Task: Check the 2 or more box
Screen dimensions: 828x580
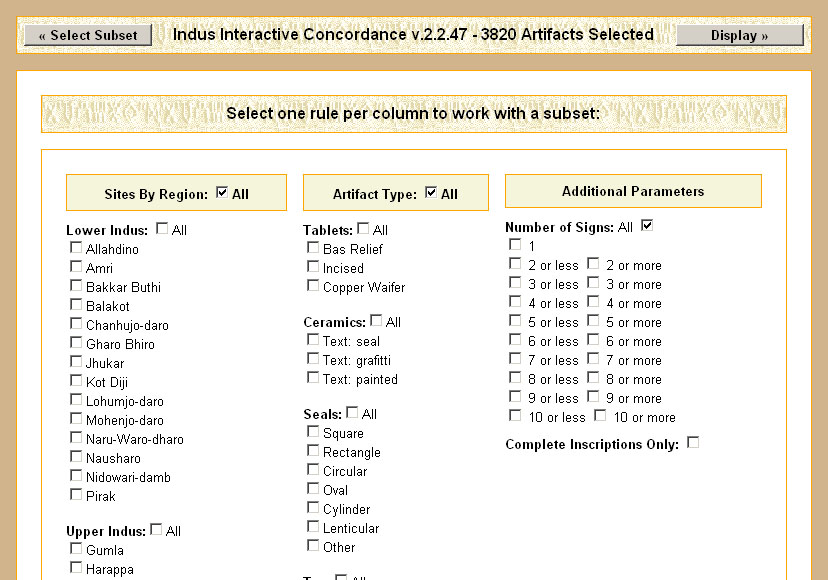Action: [593, 263]
